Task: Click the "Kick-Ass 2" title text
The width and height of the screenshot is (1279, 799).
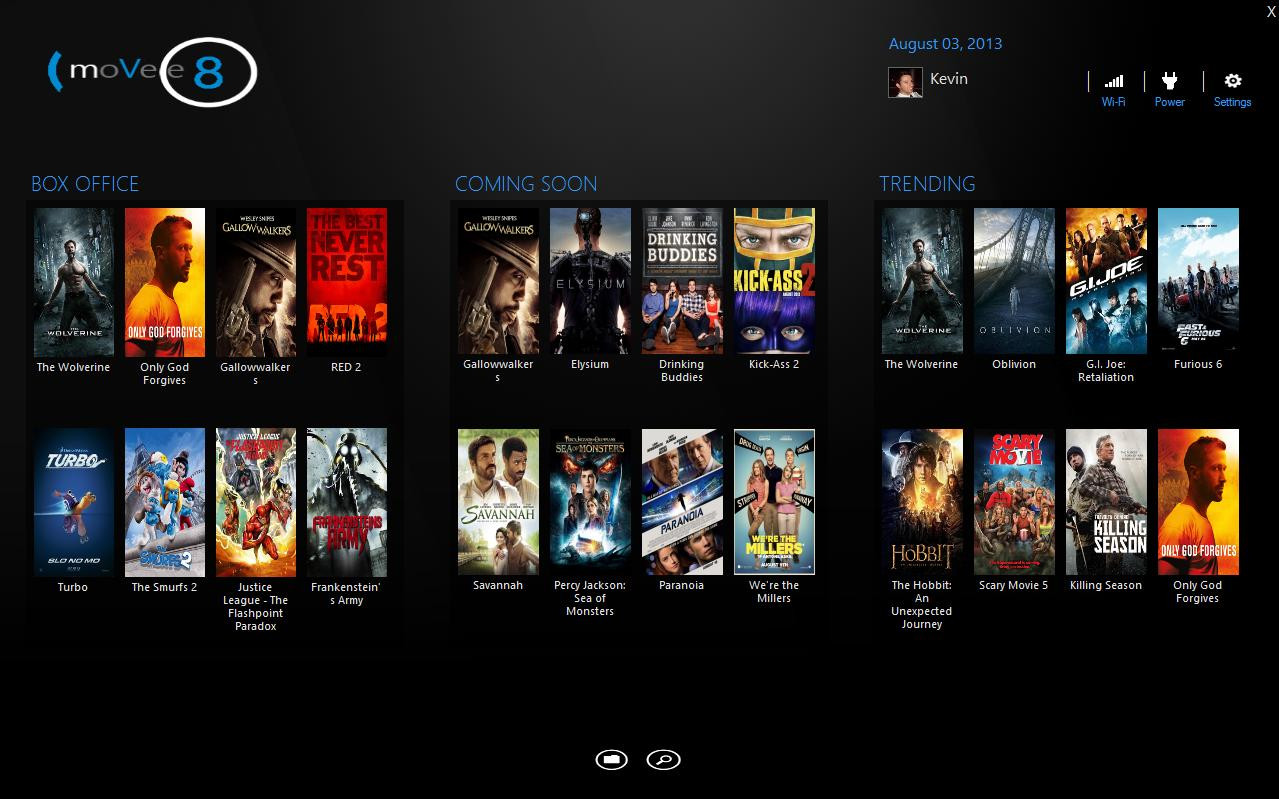Action: pyautogui.click(x=774, y=364)
